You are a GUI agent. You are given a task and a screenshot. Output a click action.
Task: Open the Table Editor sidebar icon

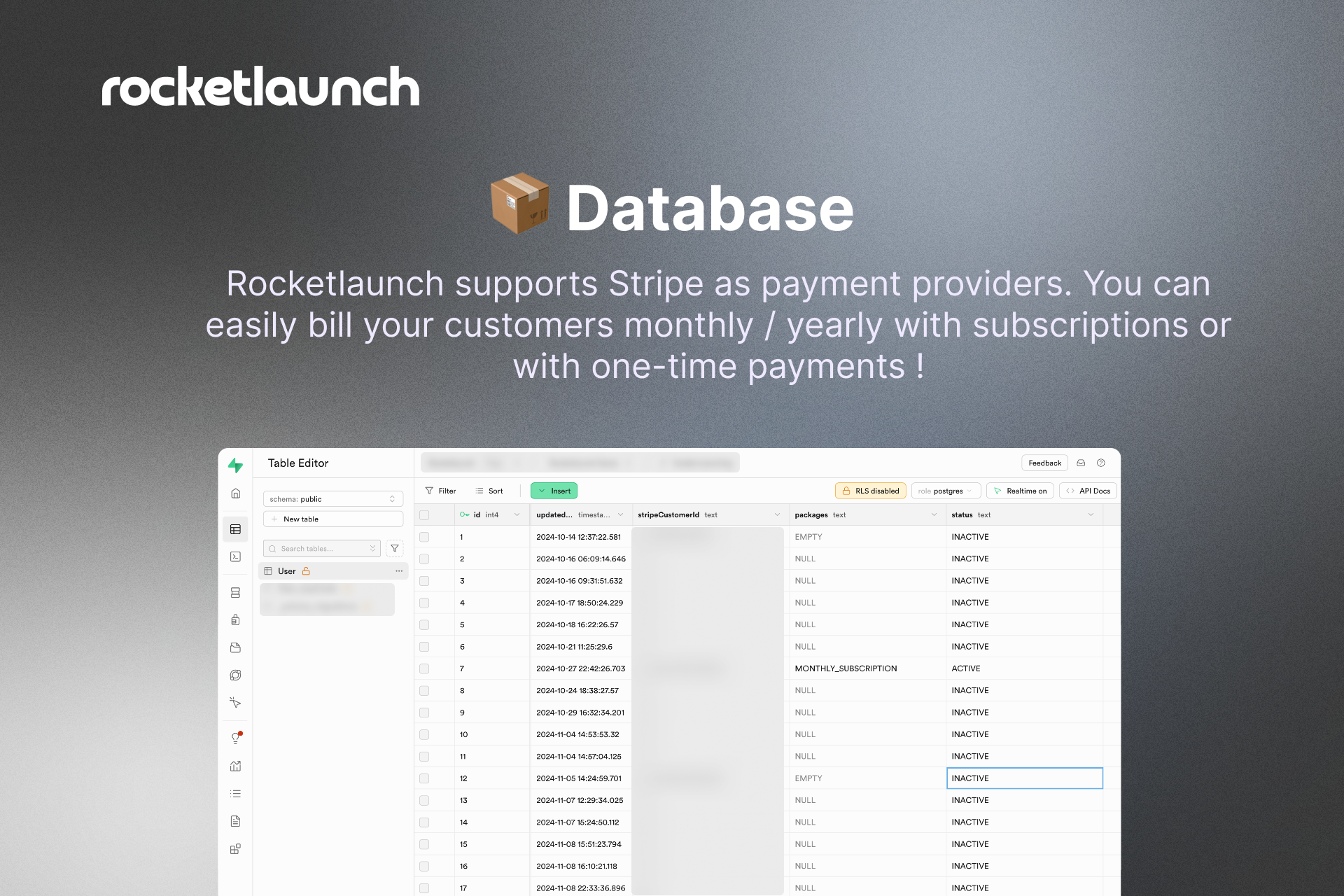pos(235,529)
